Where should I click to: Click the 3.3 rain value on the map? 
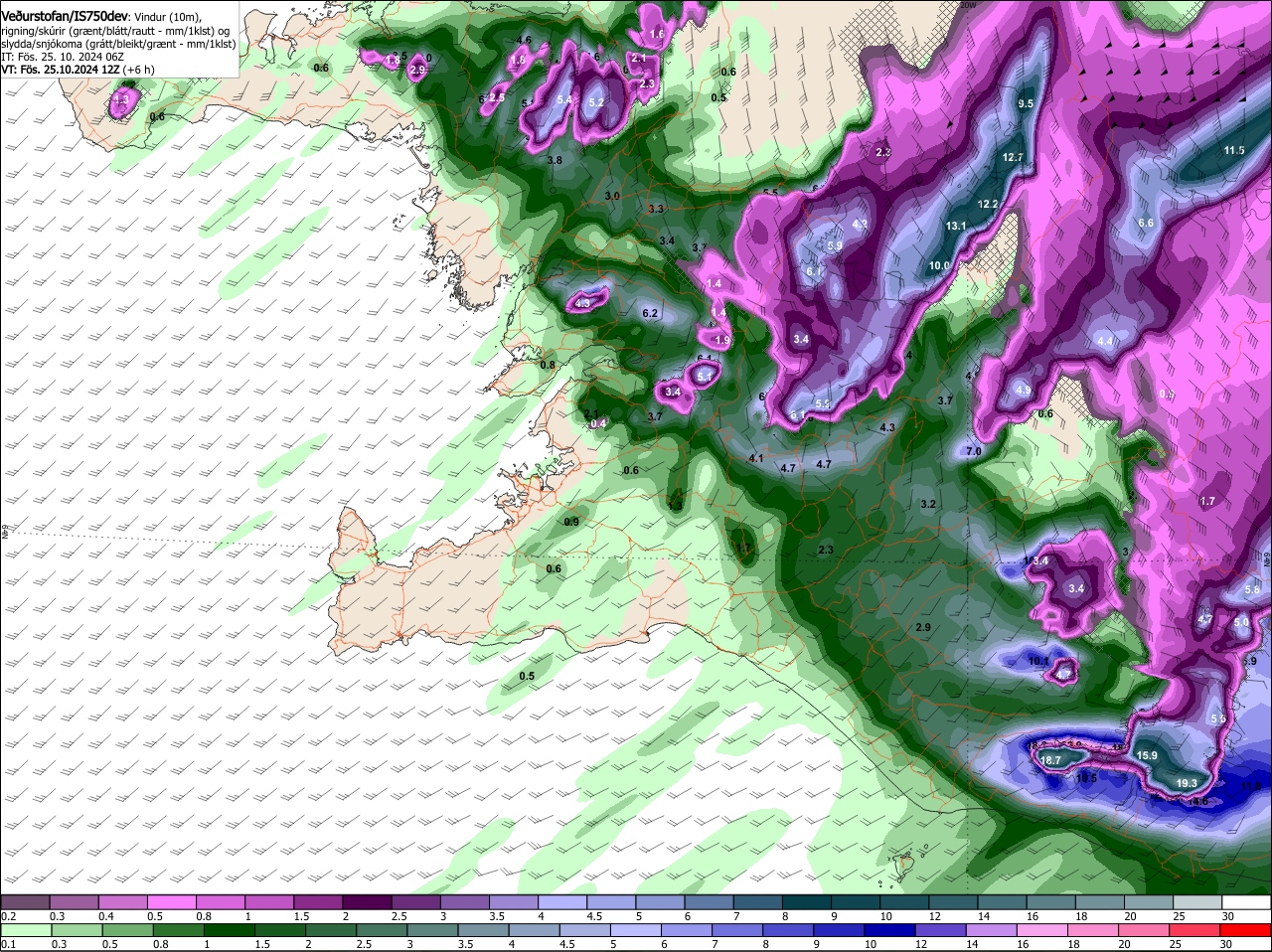pyautogui.click(x=656, y=210)
